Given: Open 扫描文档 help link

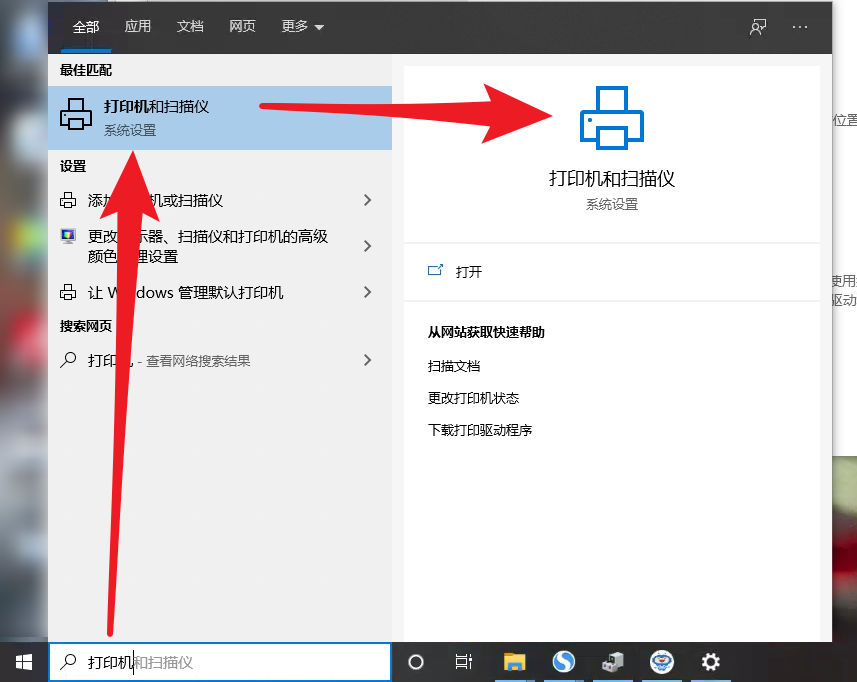Looking at the screenshot, I should (454, 366).
